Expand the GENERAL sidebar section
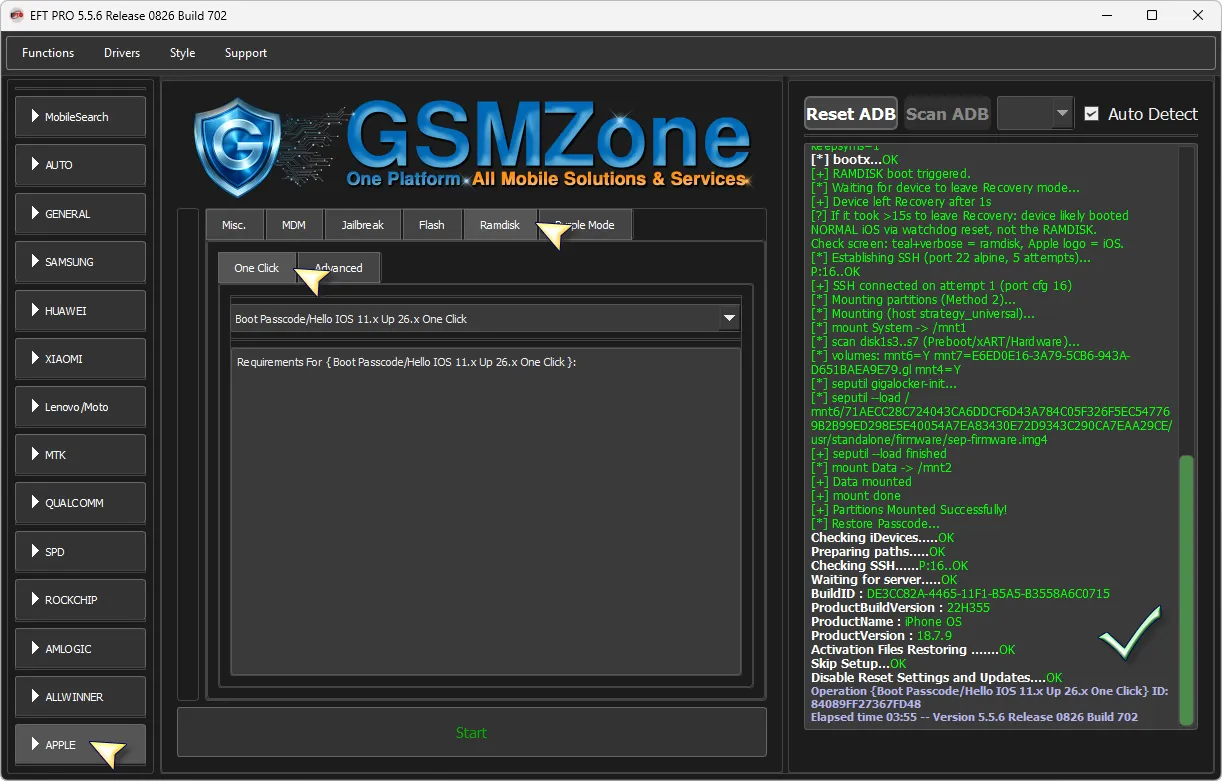This screenshot has height=781, width=1222. click(80, 214)
